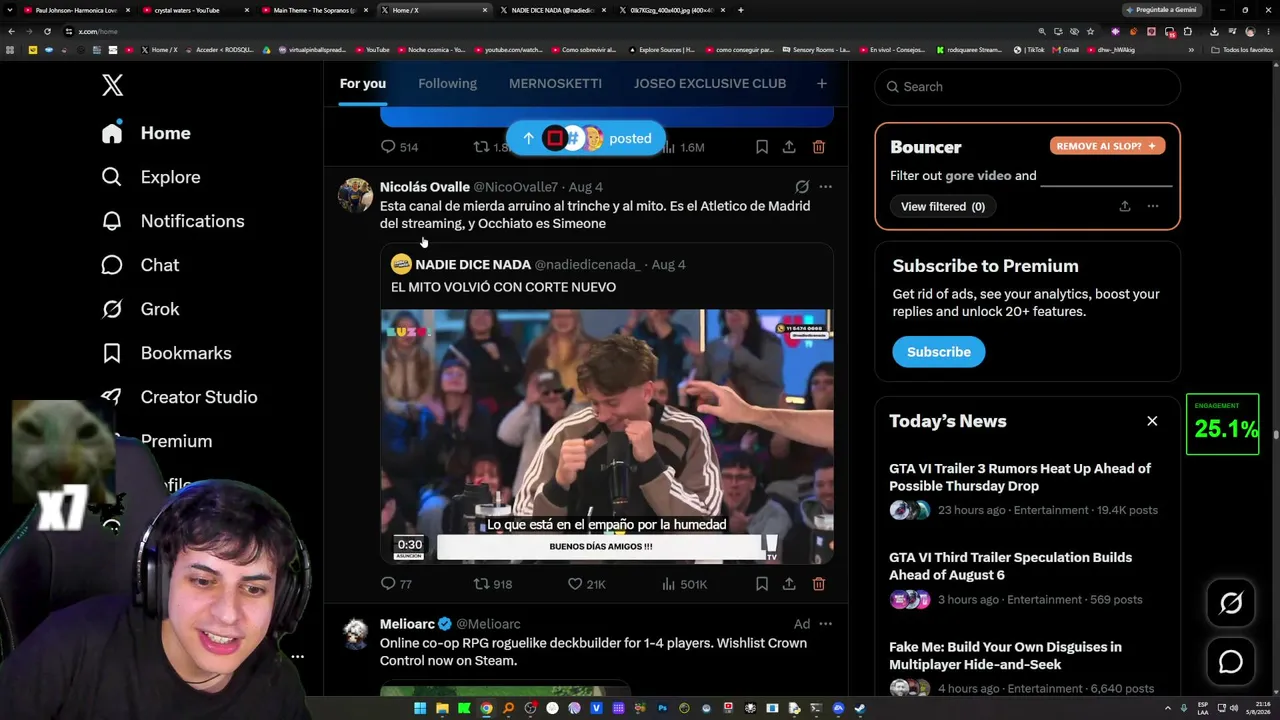Select the For you timeline tab
Screen dimensions: 1280x720
362,83
